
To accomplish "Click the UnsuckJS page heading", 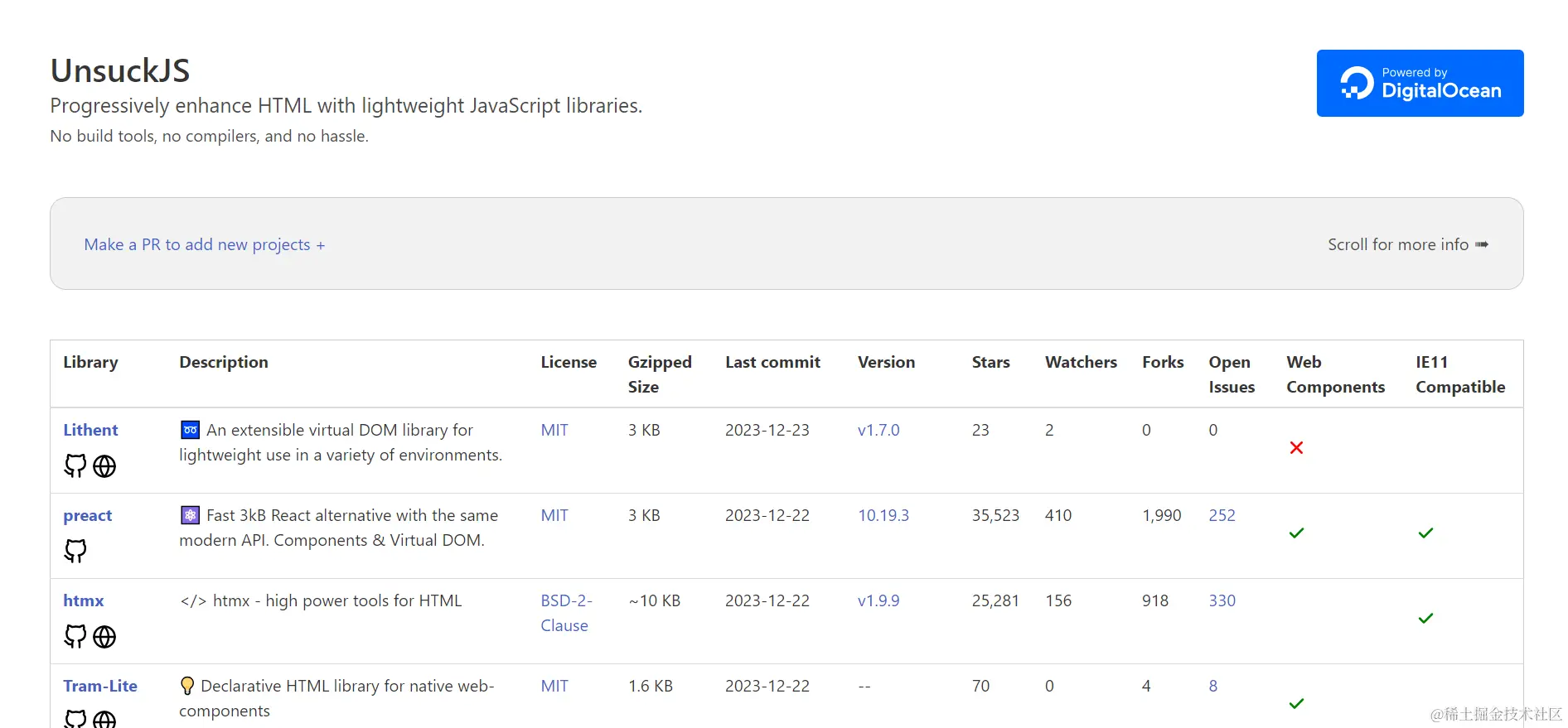I will click(x=120, y=70).
